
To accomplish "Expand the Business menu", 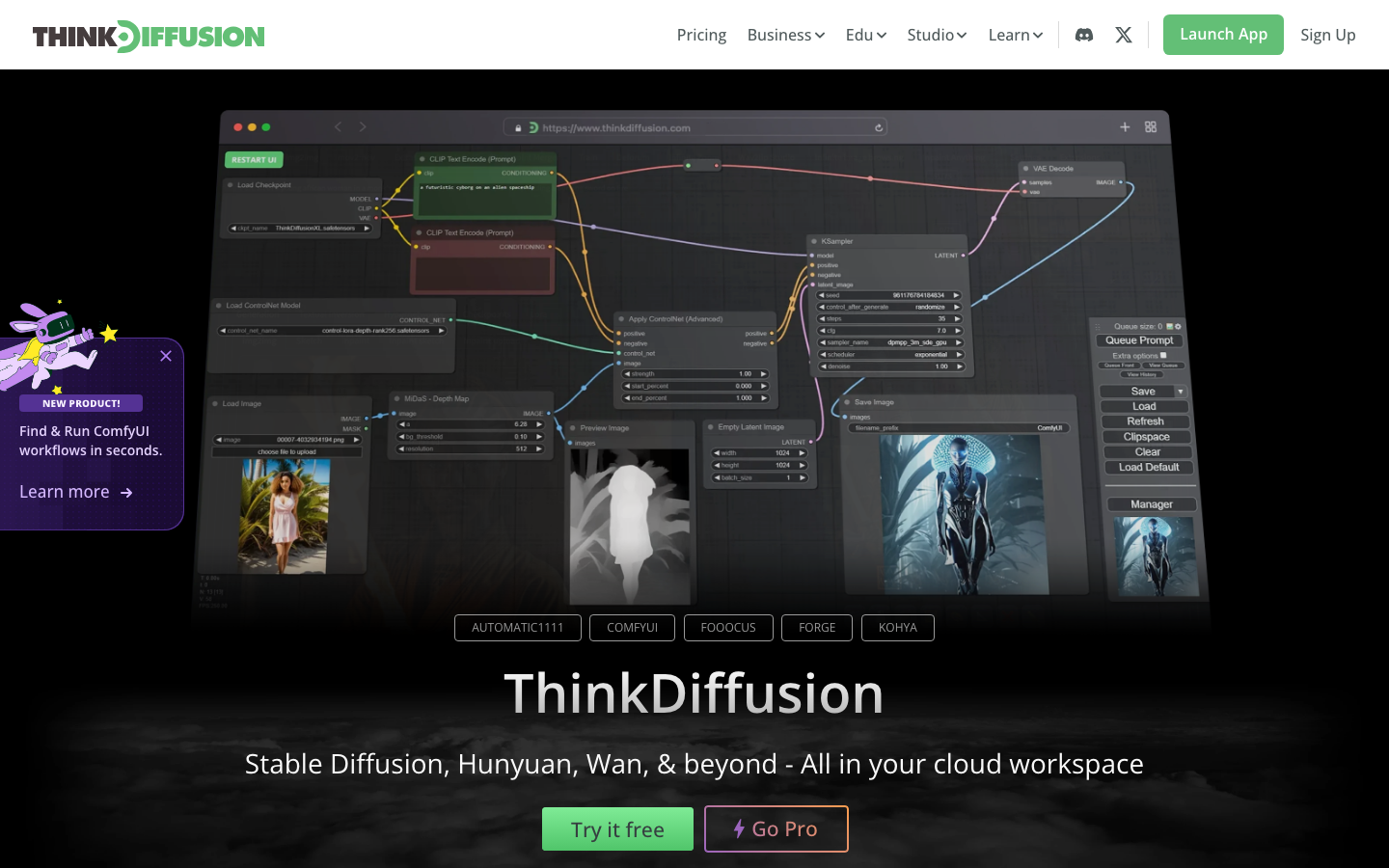I will point(786,35).
